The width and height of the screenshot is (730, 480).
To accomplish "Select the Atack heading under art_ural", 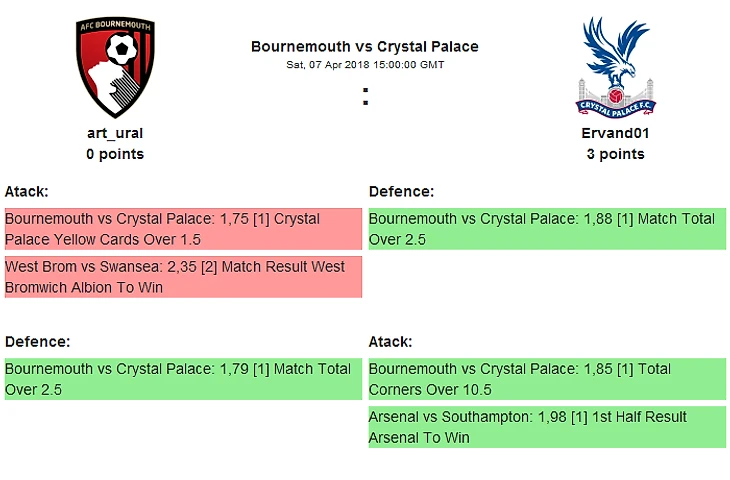I will pyautogui.click(x=27, y=191).
